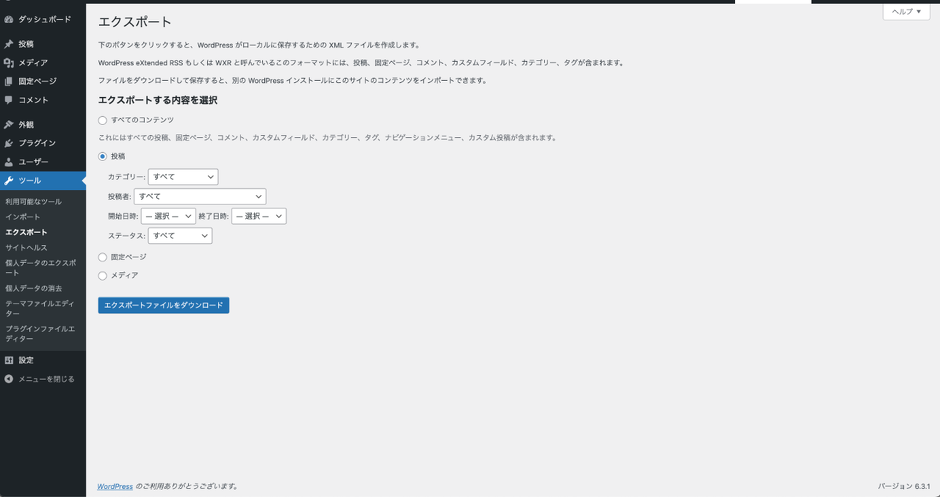Click the WordPress footer link
This screenshot has height=497, width=940.
115,486
